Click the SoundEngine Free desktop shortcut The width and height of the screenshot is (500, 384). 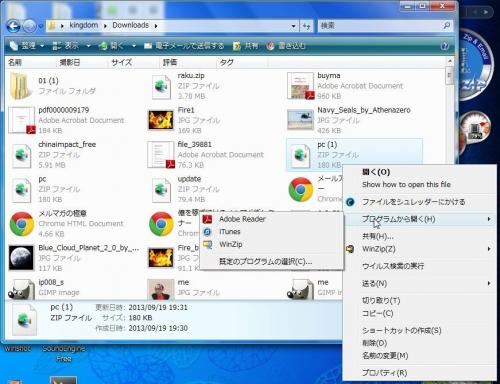point(63,354)
